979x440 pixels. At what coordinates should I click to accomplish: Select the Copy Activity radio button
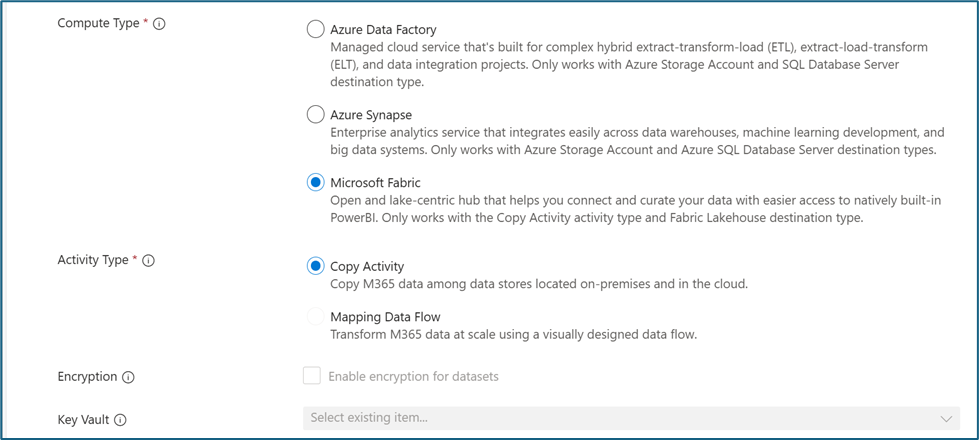point(315,266)
